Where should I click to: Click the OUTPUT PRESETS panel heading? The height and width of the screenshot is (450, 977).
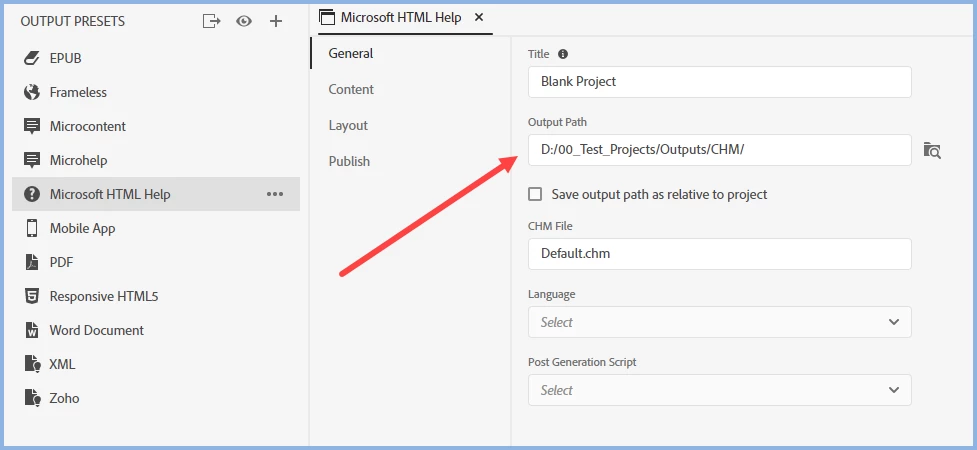point(73,21)
